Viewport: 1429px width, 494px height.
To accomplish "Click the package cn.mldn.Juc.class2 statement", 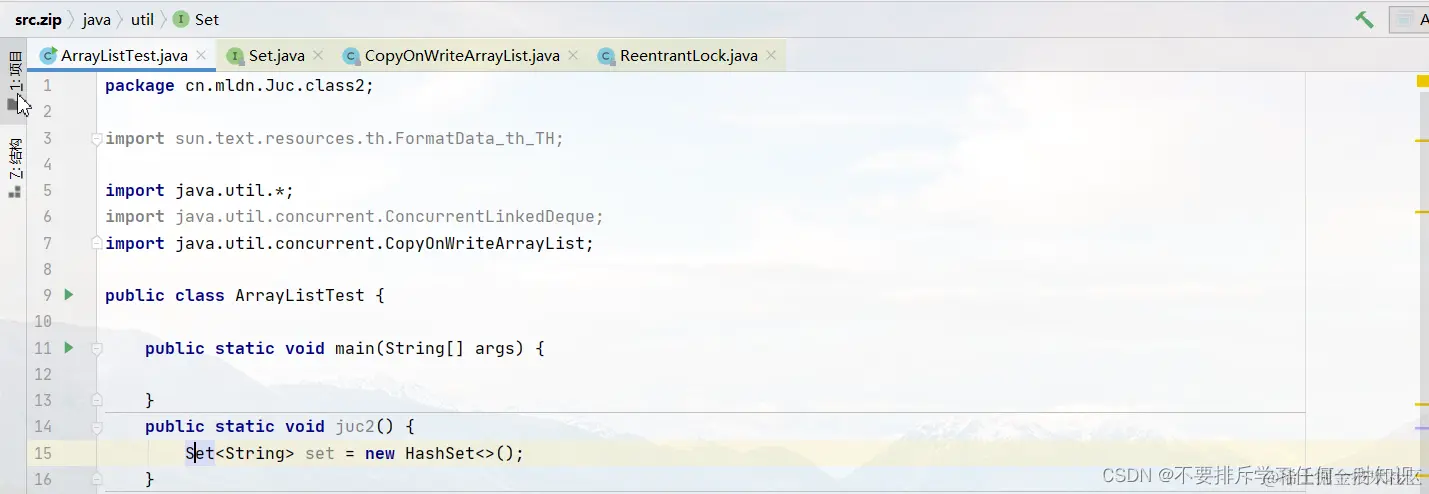I will (239, 86).
